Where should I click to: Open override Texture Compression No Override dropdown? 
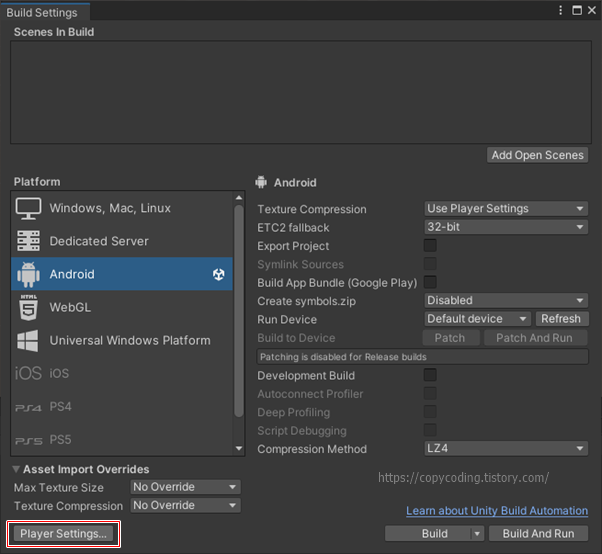pos(185,505)
